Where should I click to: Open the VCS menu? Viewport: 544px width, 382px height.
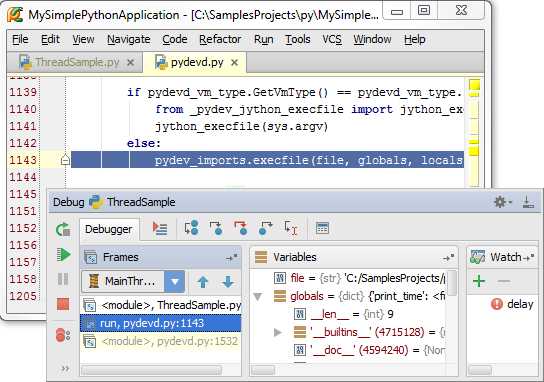pyautogui.click(x=332, y=39)
